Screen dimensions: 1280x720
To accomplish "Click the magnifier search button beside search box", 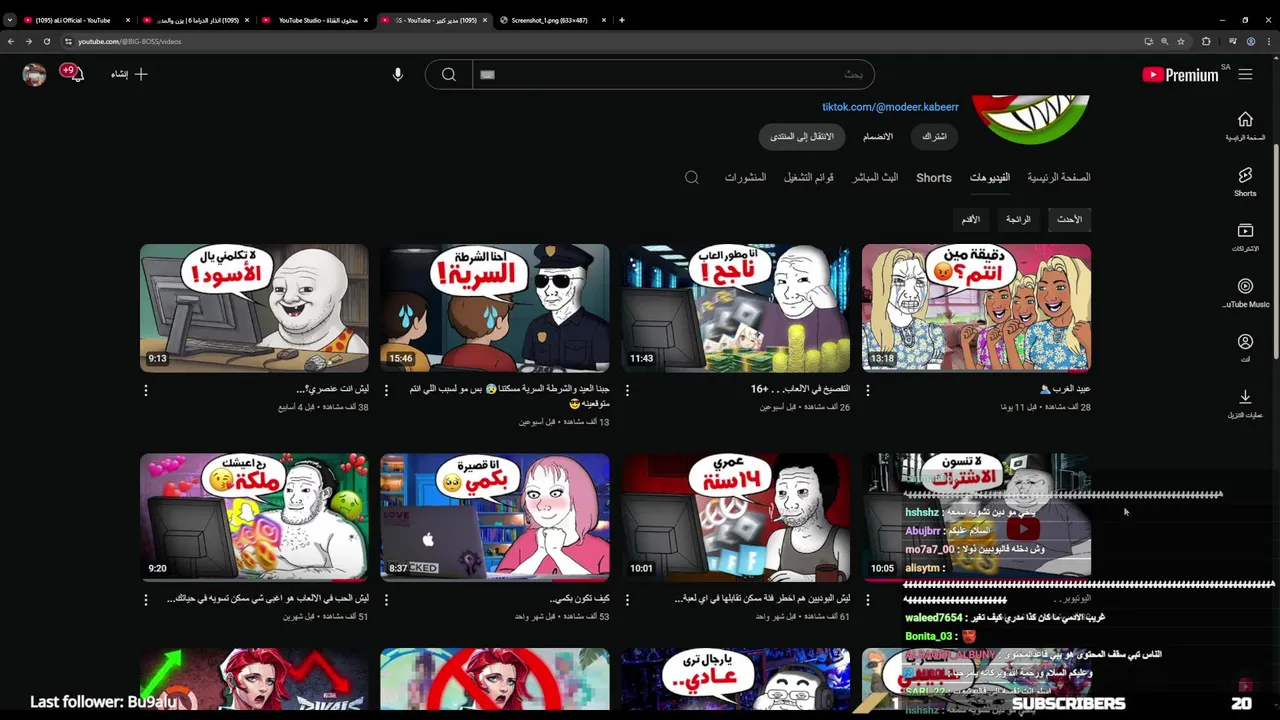I will pos(449,74).
